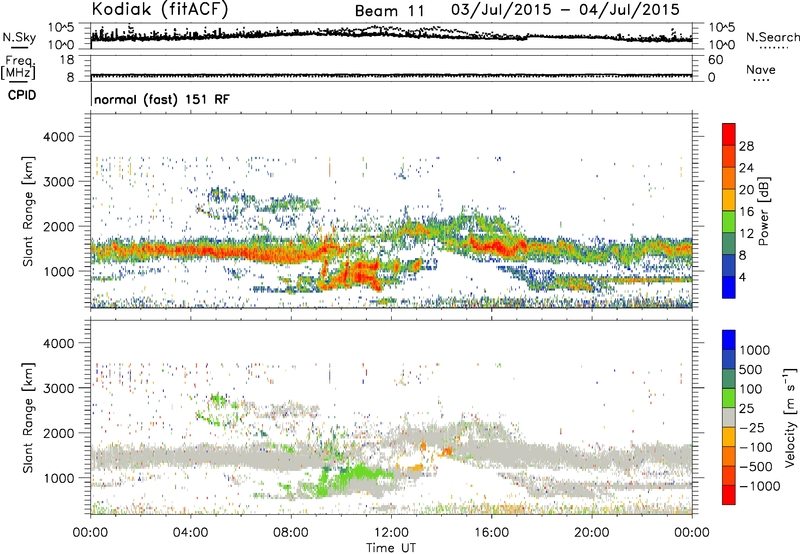Click the CPID start marker line
The width and height of the screenshot is (800, 554).
91,96
